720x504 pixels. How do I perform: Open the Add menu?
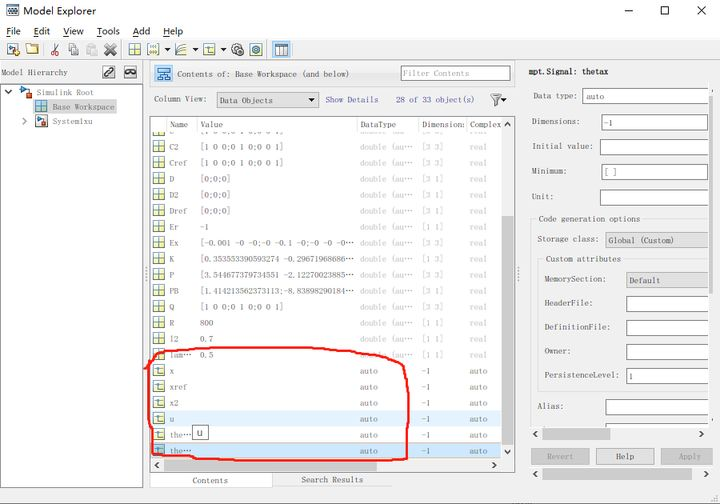point(141,31)
